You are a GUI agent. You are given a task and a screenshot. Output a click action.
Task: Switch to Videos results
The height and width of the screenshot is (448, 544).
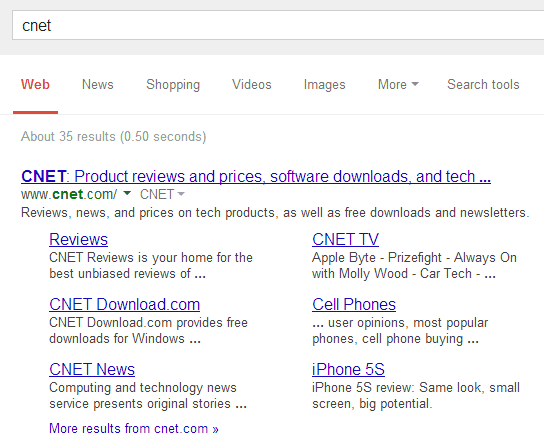pos(252,85)
